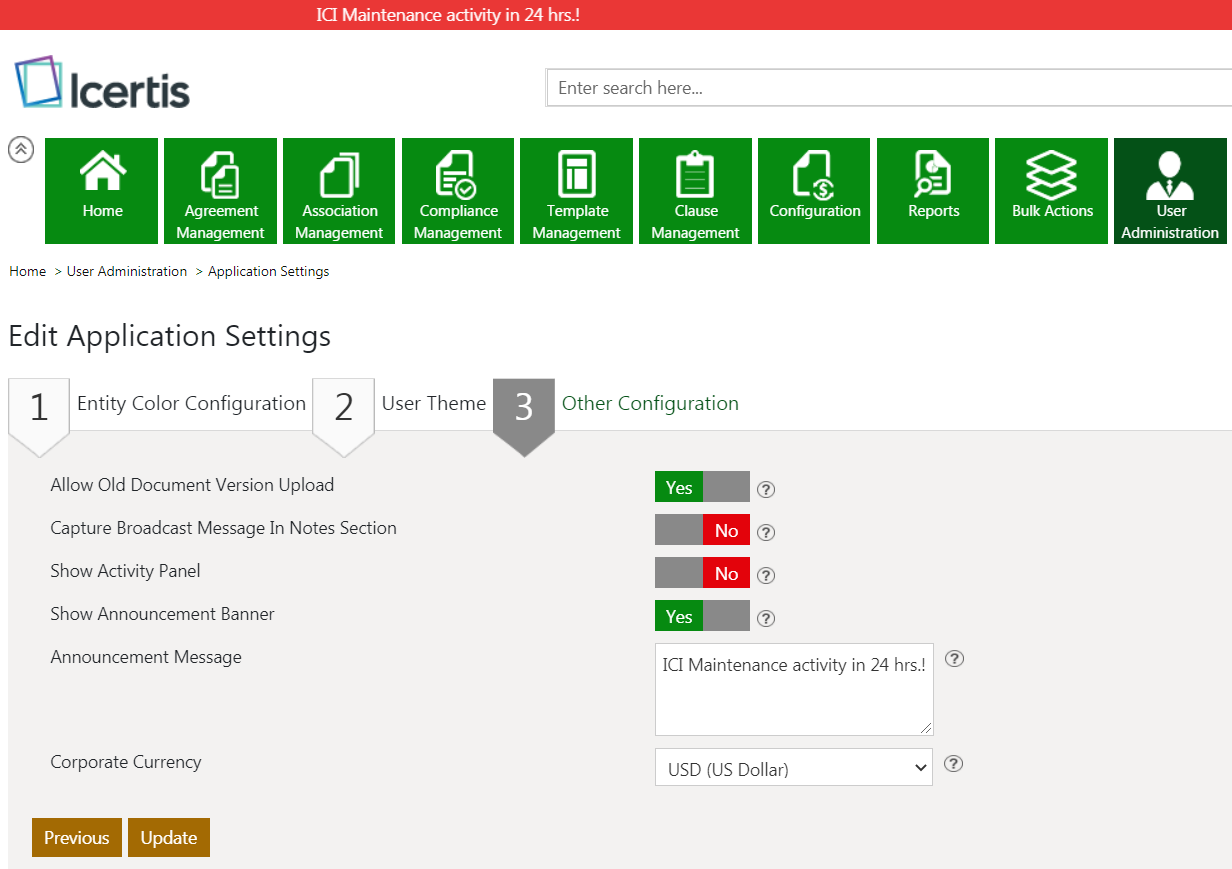The height and width of the screenshot is (869, 1232).
Task: Open the Bulk Actions tile
Action: [x=1051, y=190]
